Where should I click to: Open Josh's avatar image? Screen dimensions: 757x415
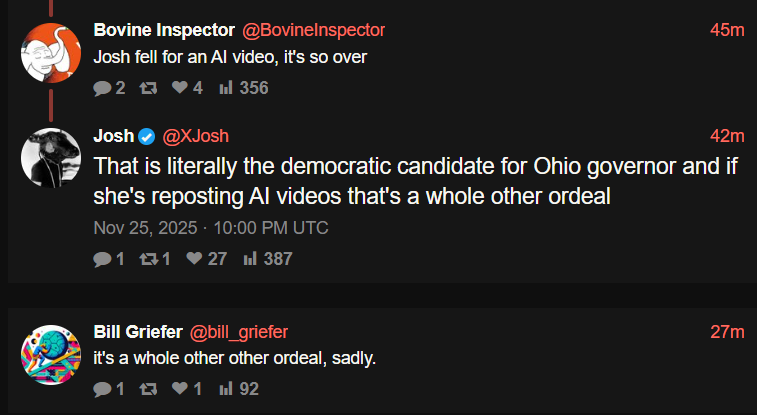(x=50, y=157)
